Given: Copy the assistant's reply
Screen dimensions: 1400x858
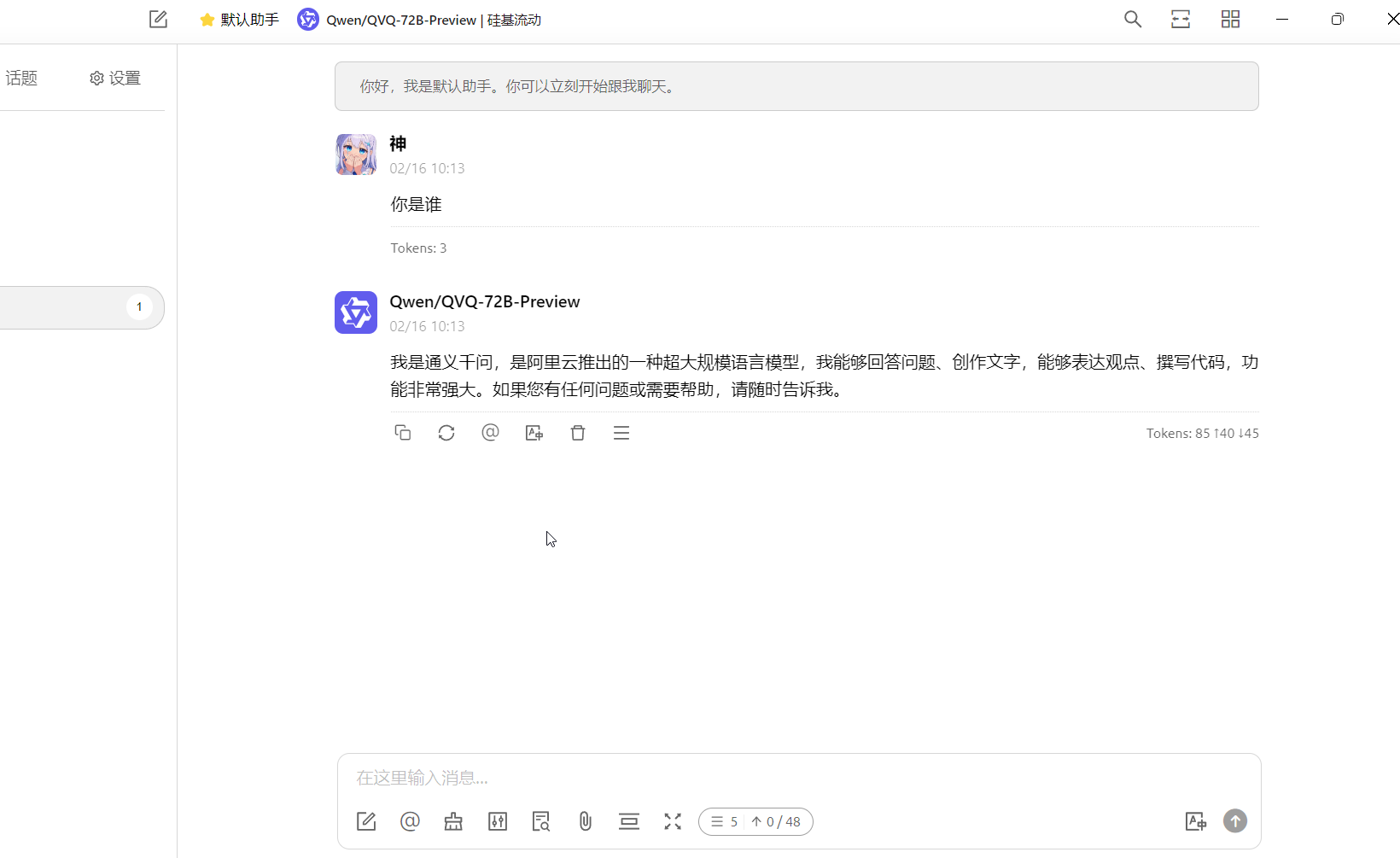Looking at the screenshot, I should [x=403, y=433].
